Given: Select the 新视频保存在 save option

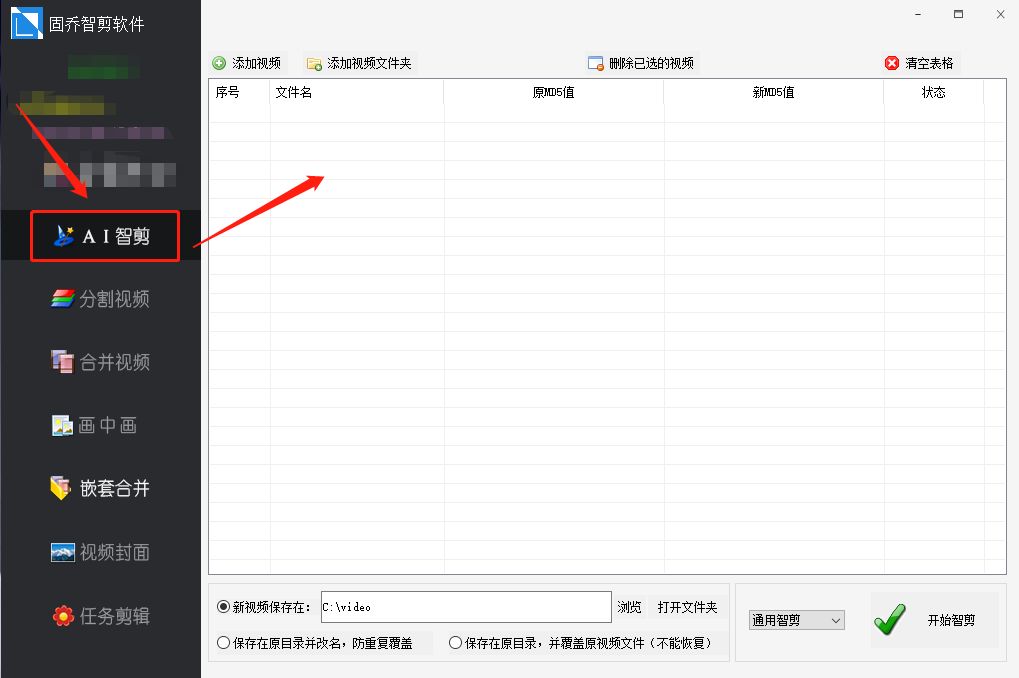Looking at the screenshot, I should coord(223,607).
